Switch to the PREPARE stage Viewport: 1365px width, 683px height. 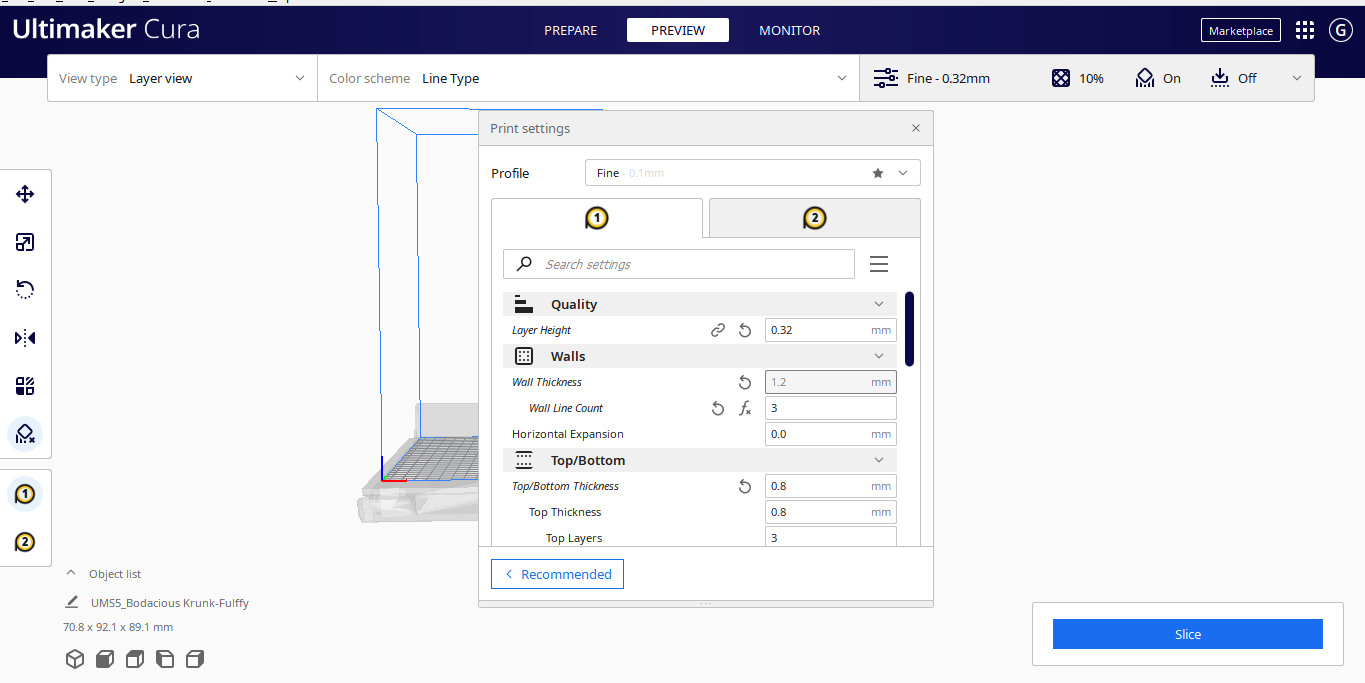pyautogui.click(x=570, y=30)
